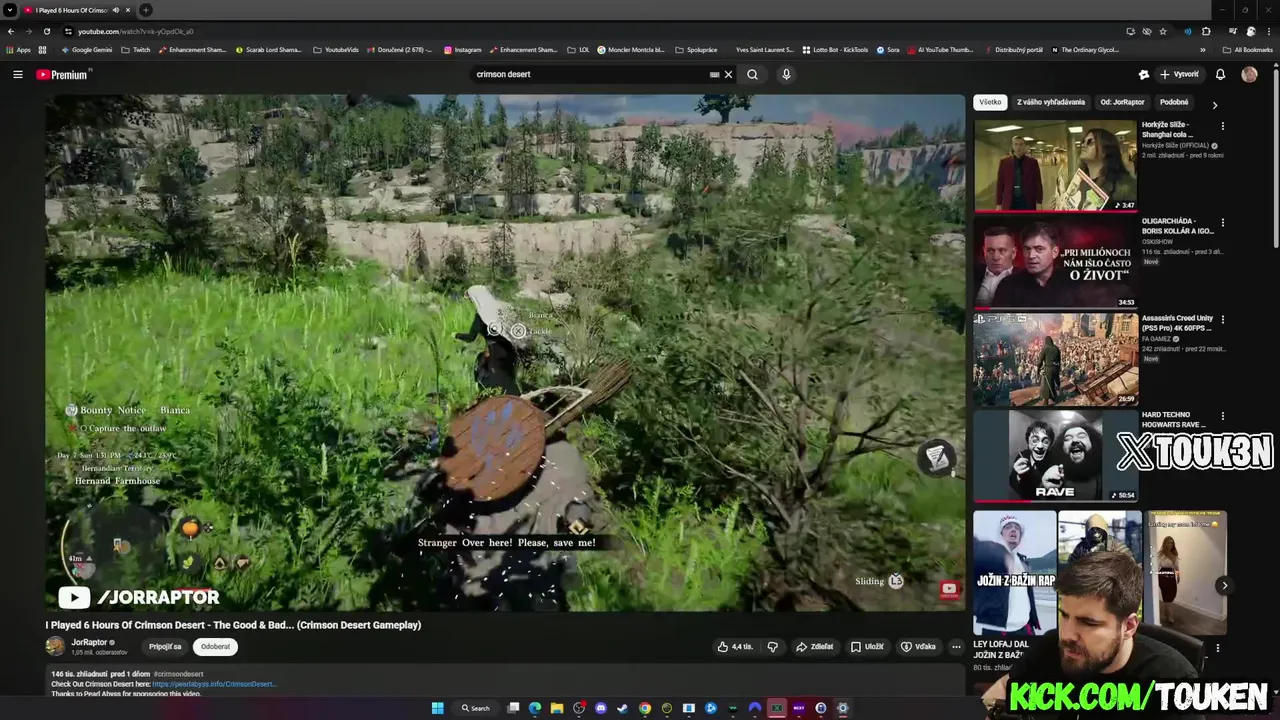Open Horkýže Slíže Shanghai cola video thumbnail

(1055, 166)
